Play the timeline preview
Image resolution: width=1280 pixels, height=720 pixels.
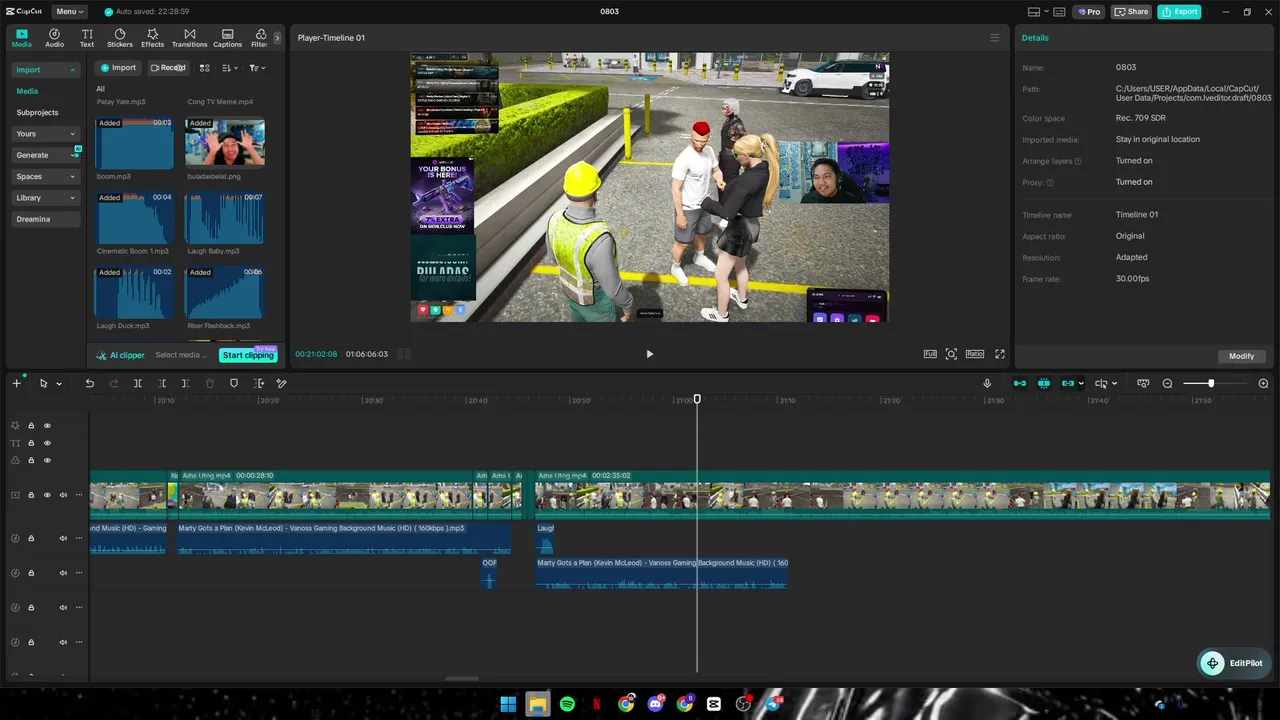(649, 354)
